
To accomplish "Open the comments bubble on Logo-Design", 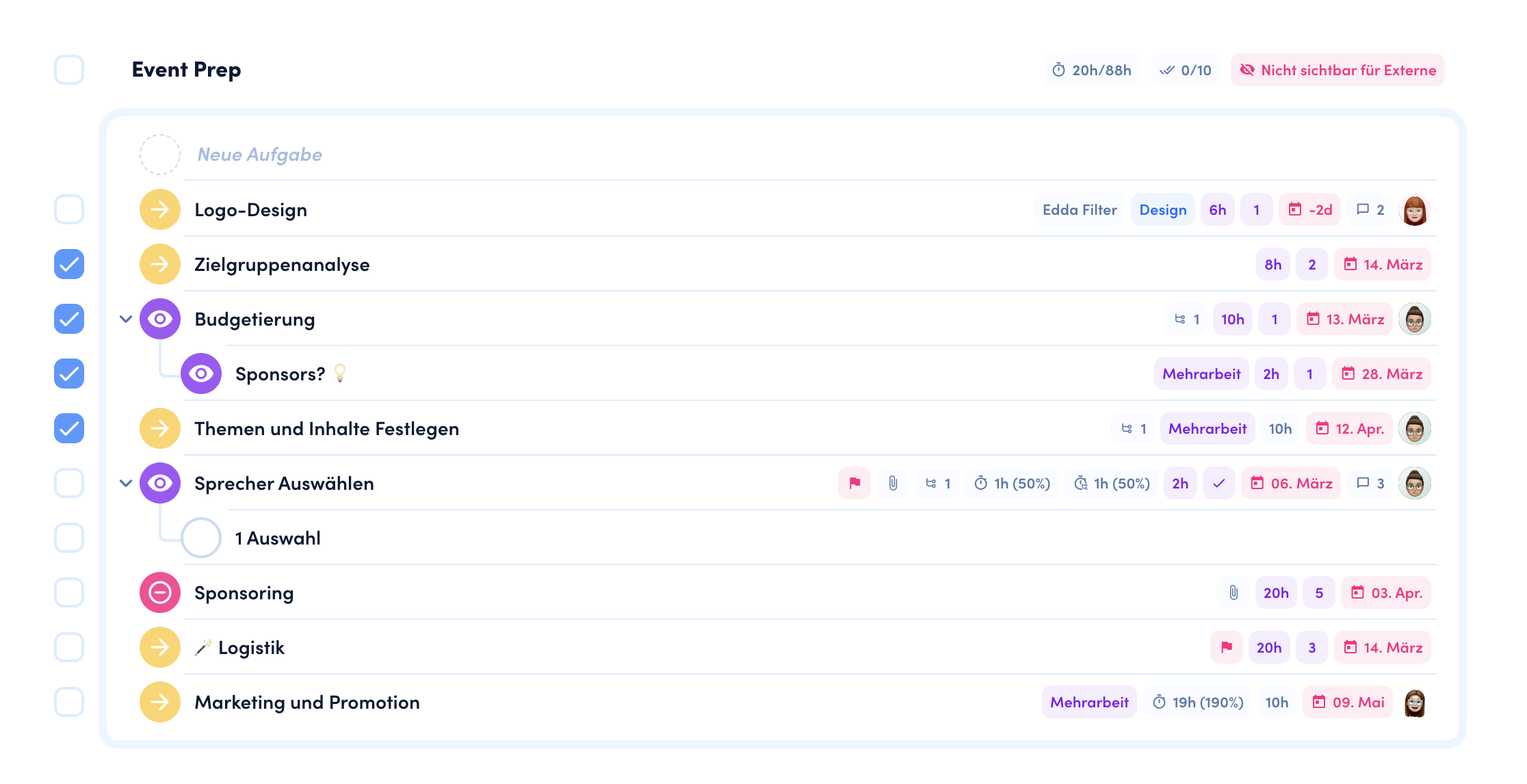I will coord(1370,209).
